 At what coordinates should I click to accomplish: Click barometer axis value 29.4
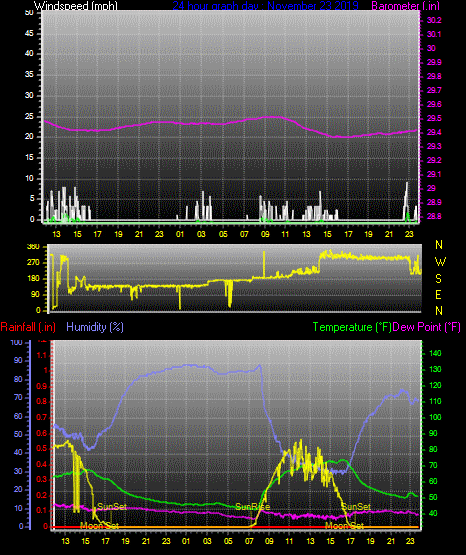[434, 132]
